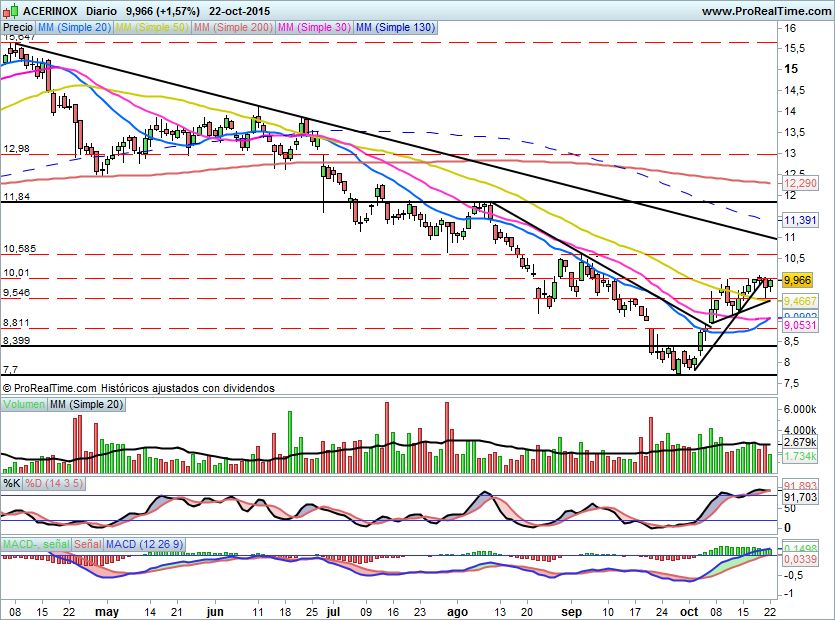Click the Volumen panel label
The height and width of the screenshot is (620, 835).
24,403
